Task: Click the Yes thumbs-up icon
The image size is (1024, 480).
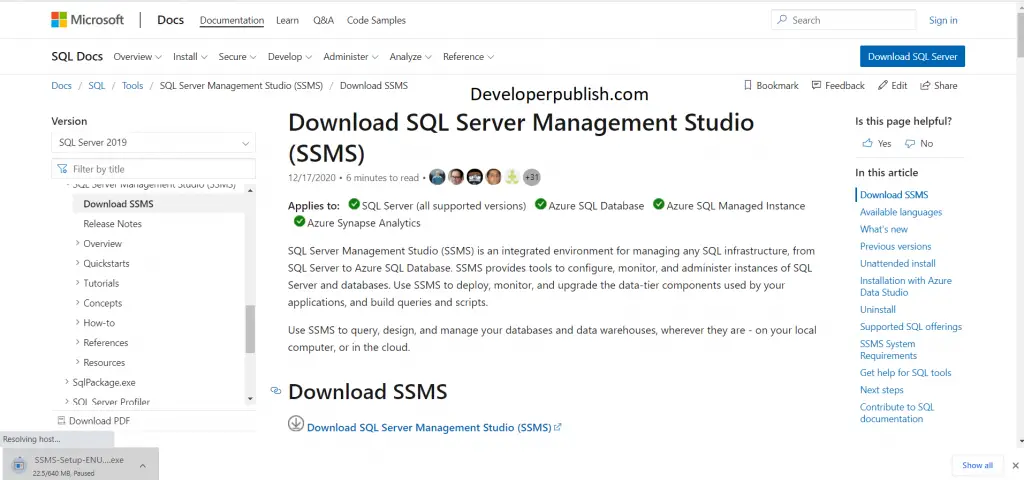Action: pos(867,143)
